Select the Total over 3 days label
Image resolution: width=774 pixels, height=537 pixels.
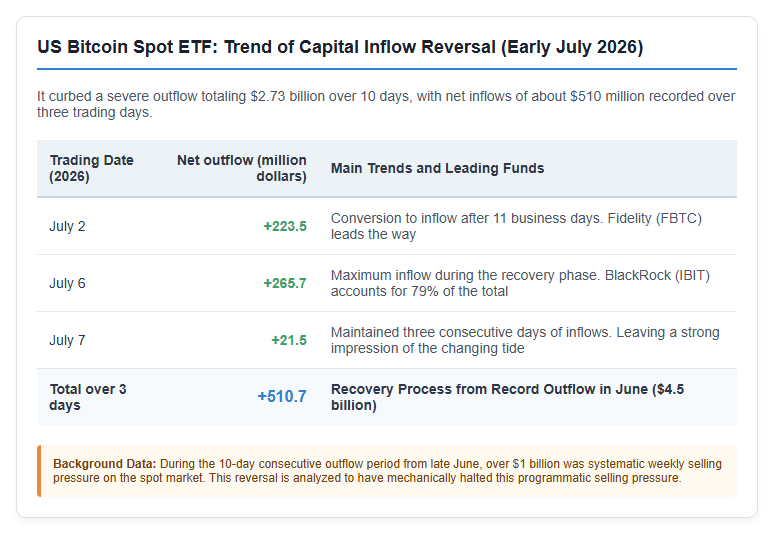(88, 397)
